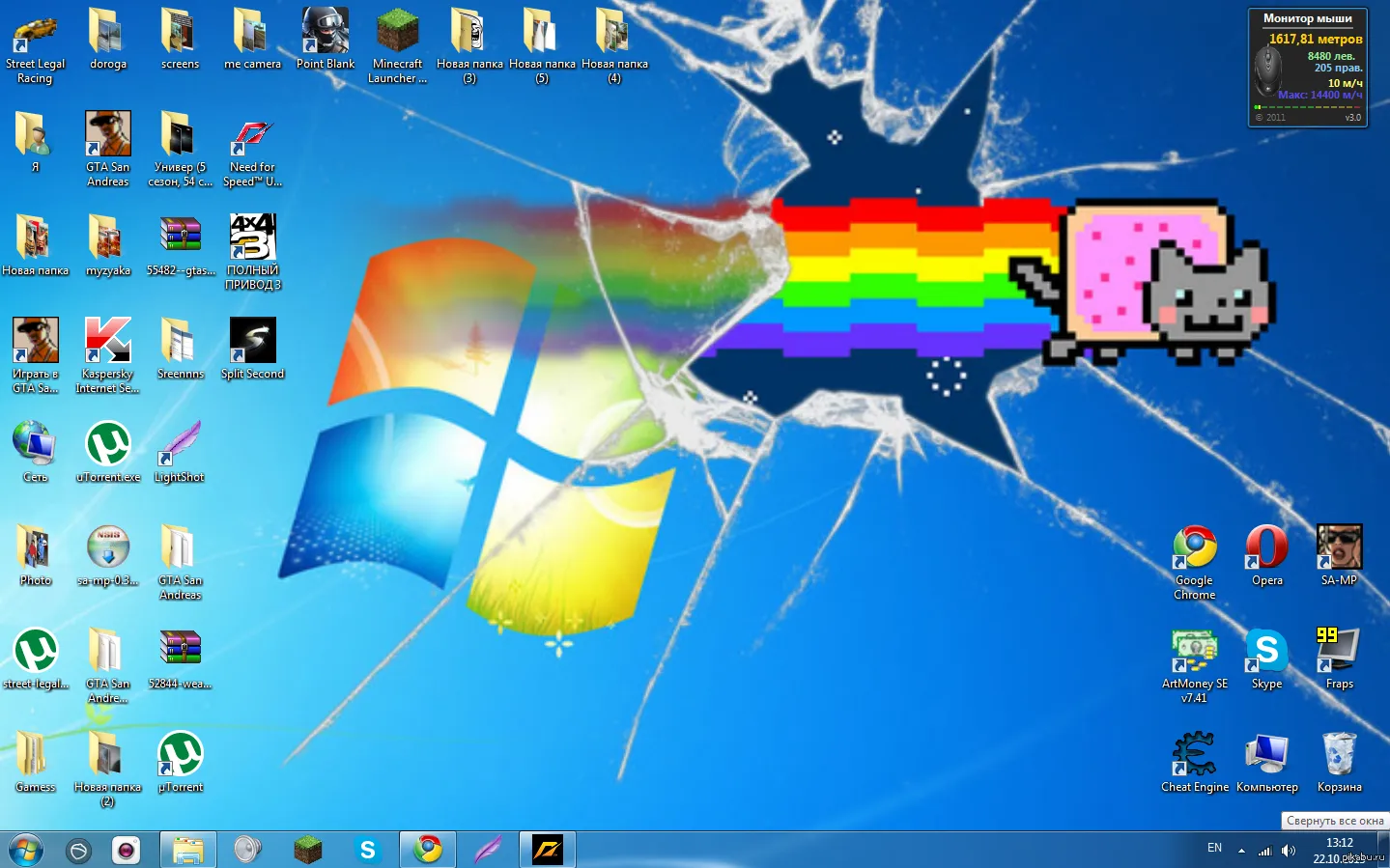Run uTorrent.exe desktop file
Image resolution: width=1390 pixels, height=868 pixels.
point(107,452)
